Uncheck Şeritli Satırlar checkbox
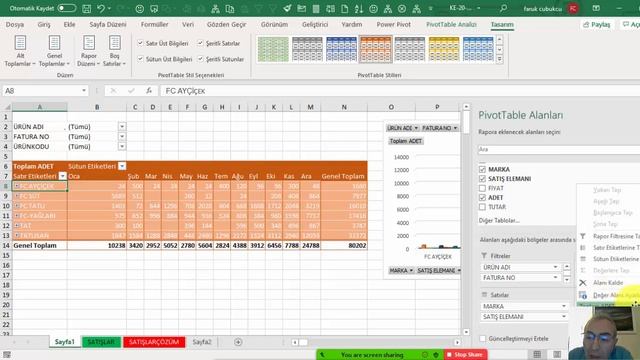This screenshot has height=360, width=640. coord(200,43)
